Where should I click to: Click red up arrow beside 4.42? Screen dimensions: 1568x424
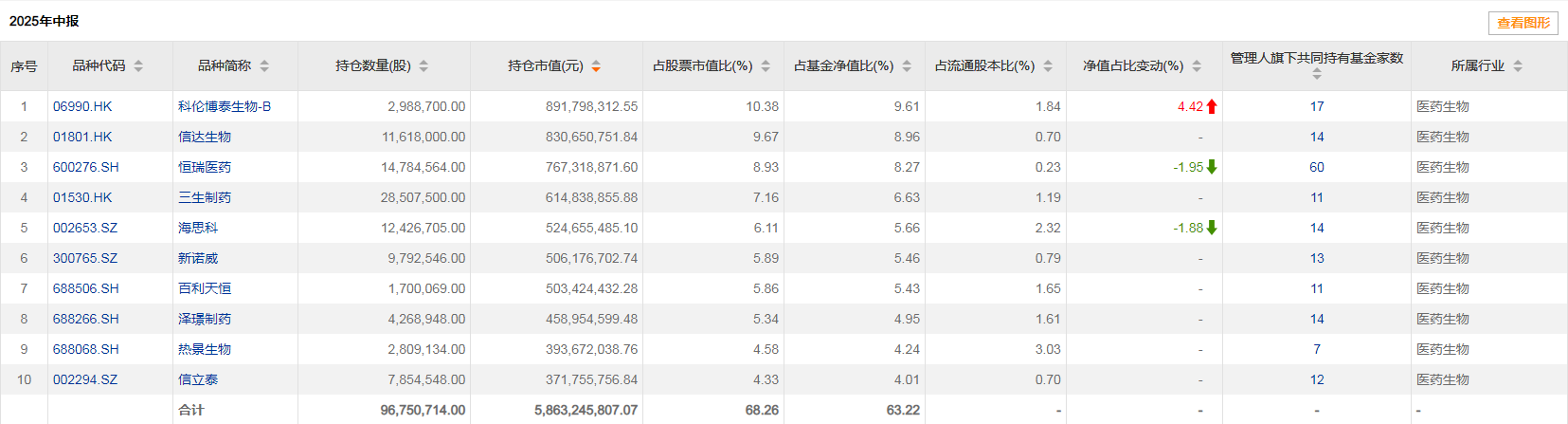click(1212, 106)
